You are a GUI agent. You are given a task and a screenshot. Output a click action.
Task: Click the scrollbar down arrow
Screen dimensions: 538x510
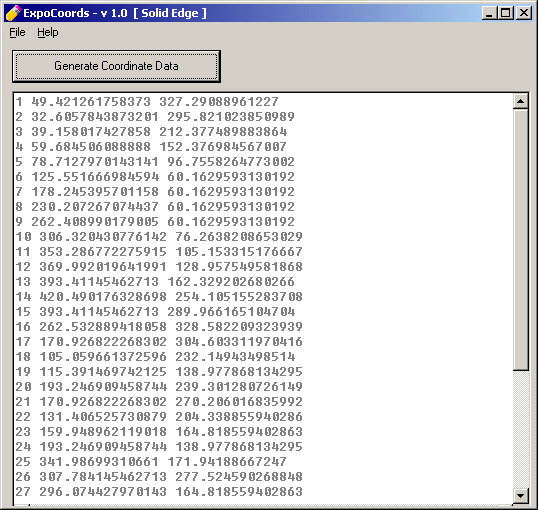(521, 496)
